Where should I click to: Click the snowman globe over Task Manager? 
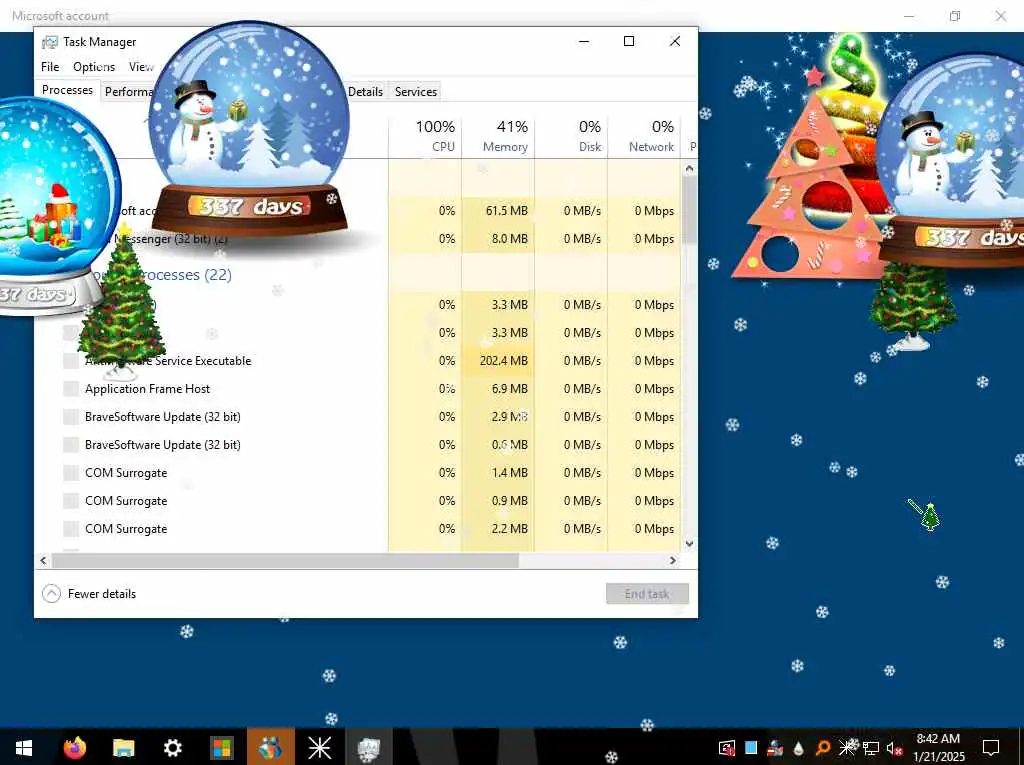250,128
